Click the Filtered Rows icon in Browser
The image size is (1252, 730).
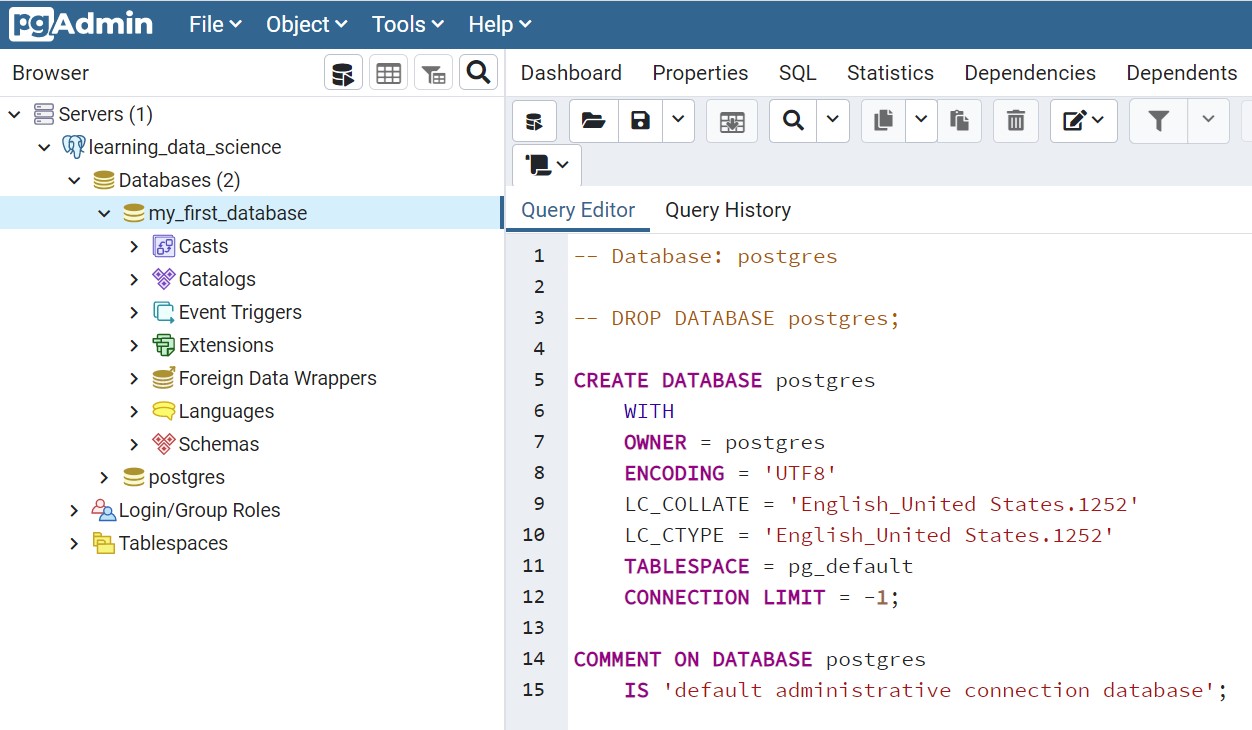click(x=433, y=73)
